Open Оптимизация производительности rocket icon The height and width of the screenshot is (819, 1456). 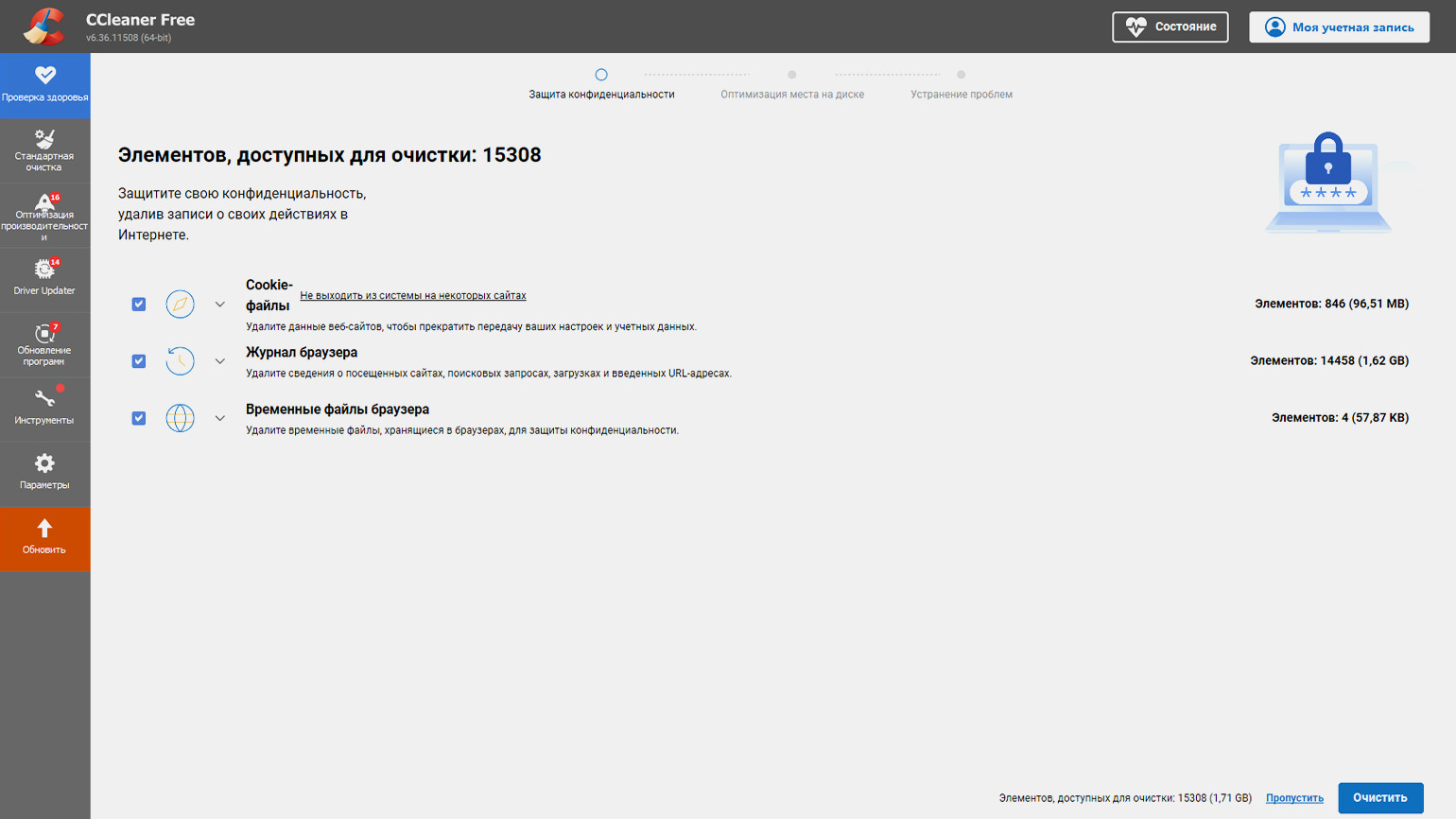[44, 201]
